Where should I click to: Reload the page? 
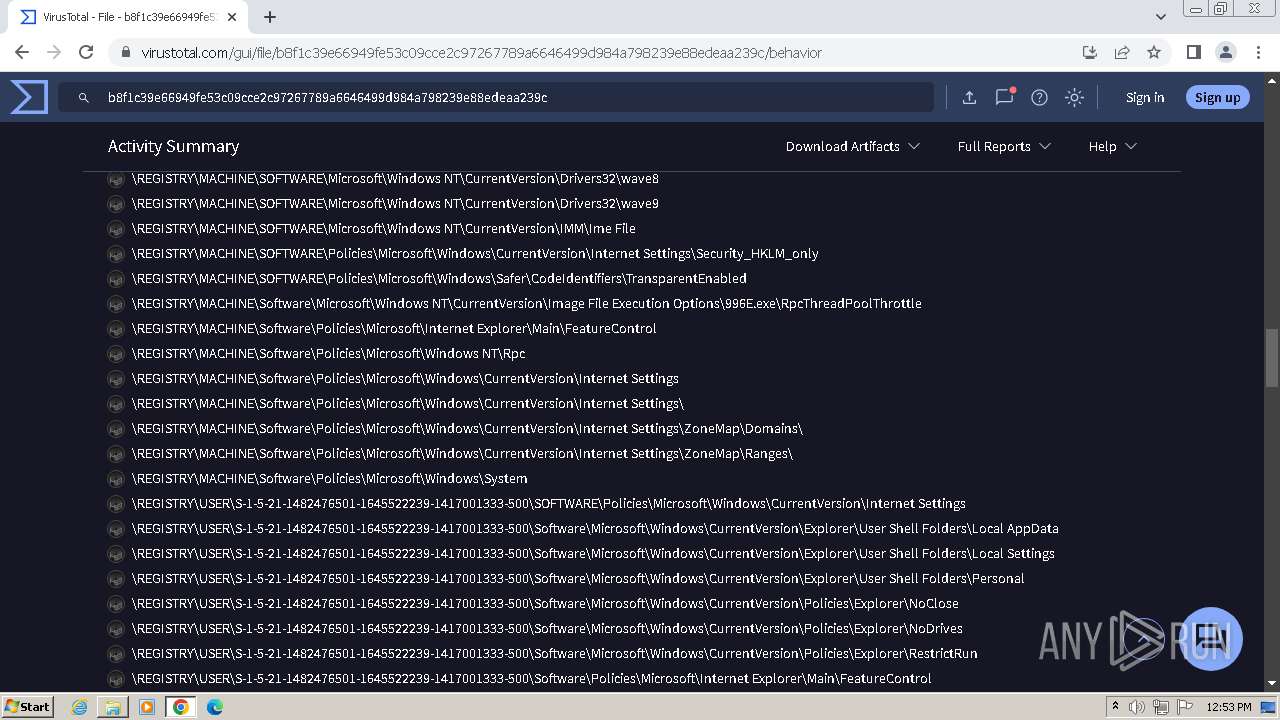tap(86, 52)
